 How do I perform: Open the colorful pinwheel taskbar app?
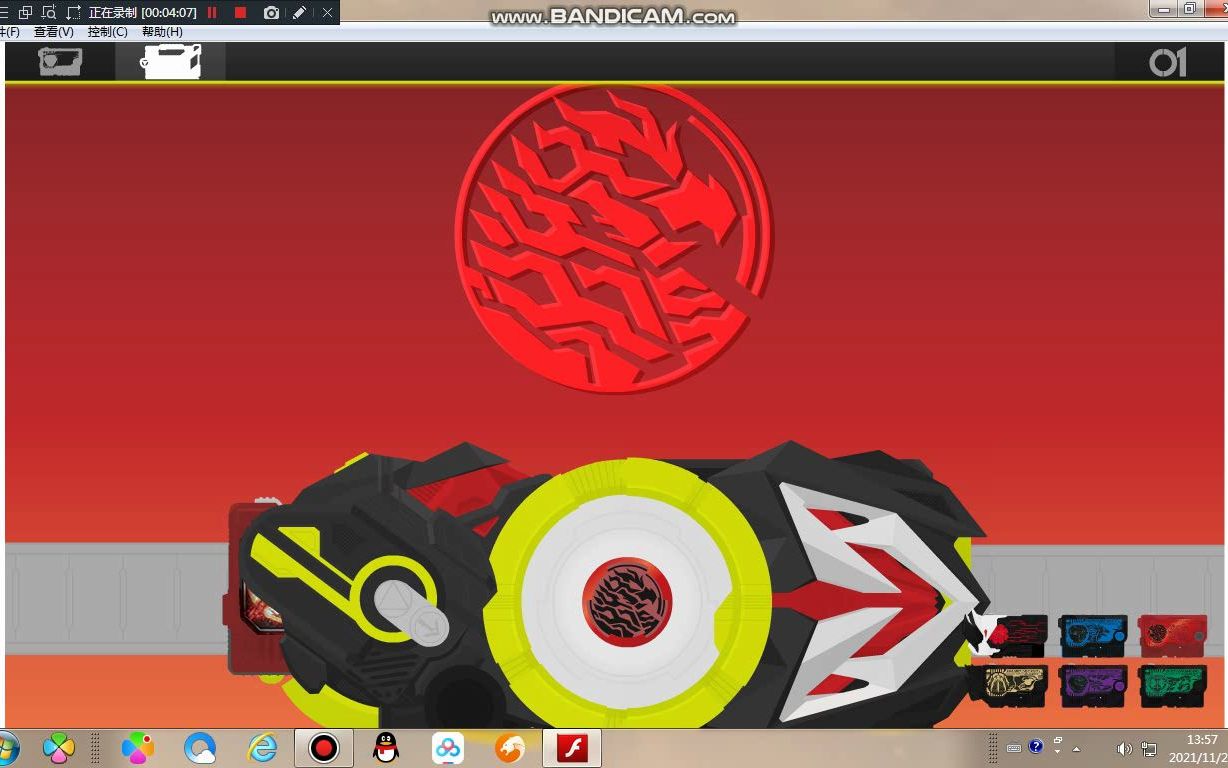(138, 747)
